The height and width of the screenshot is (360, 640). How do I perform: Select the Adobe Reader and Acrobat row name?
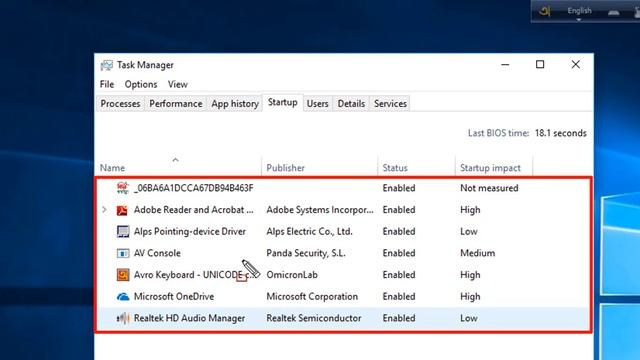pyautogui.click(x=193, y=210)
